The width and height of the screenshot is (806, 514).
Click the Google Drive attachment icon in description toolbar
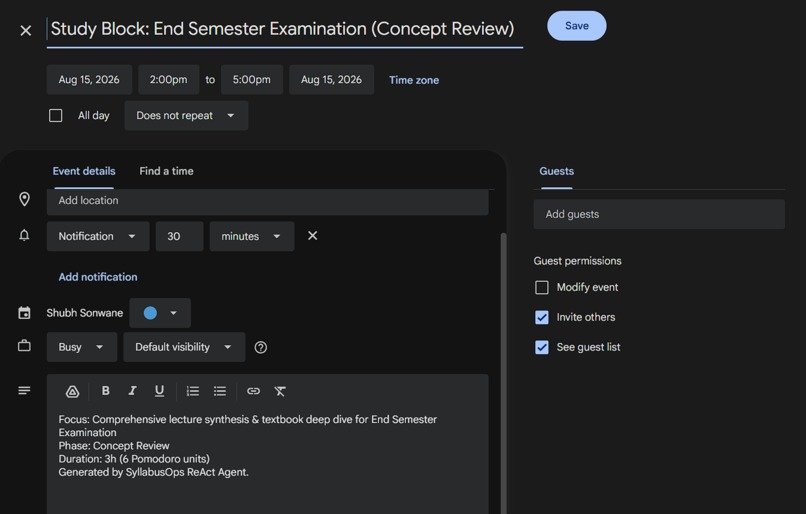click(72, 392)
